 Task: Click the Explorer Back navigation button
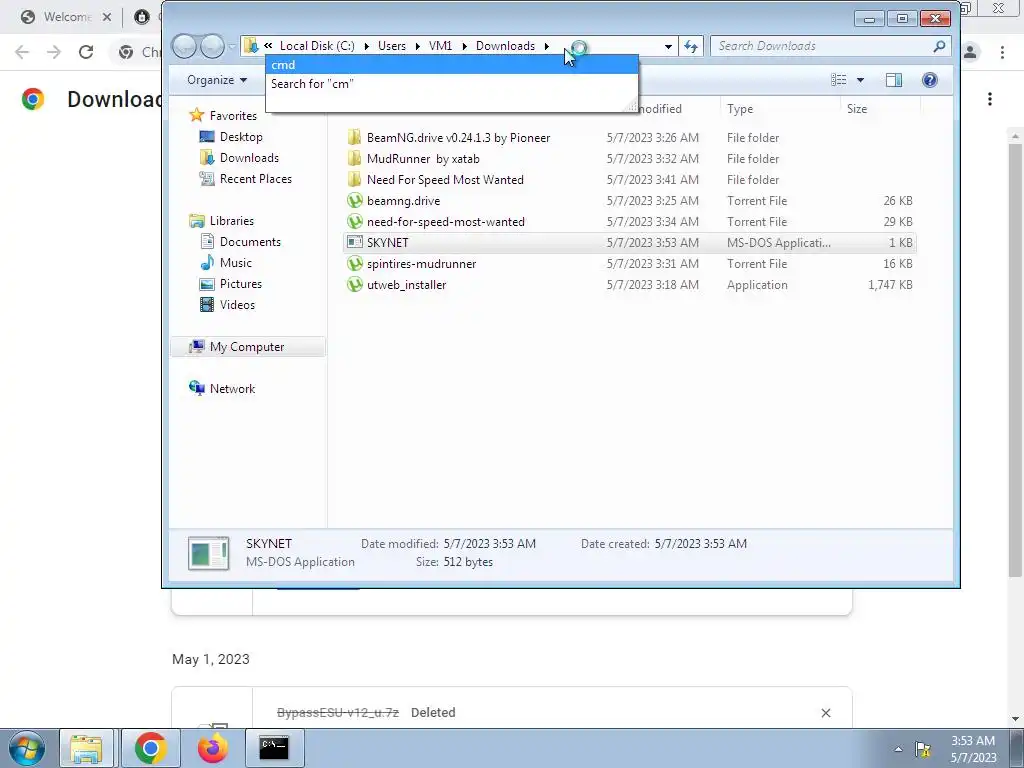click(x=184, y=46)
